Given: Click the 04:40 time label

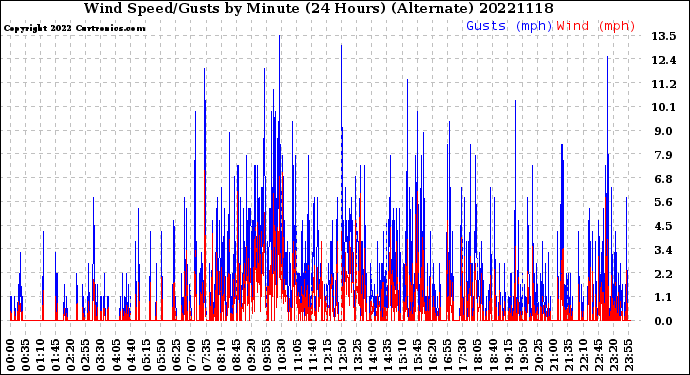Looking at the screenshot, I should pyautogui.click(x=131, y=355).
